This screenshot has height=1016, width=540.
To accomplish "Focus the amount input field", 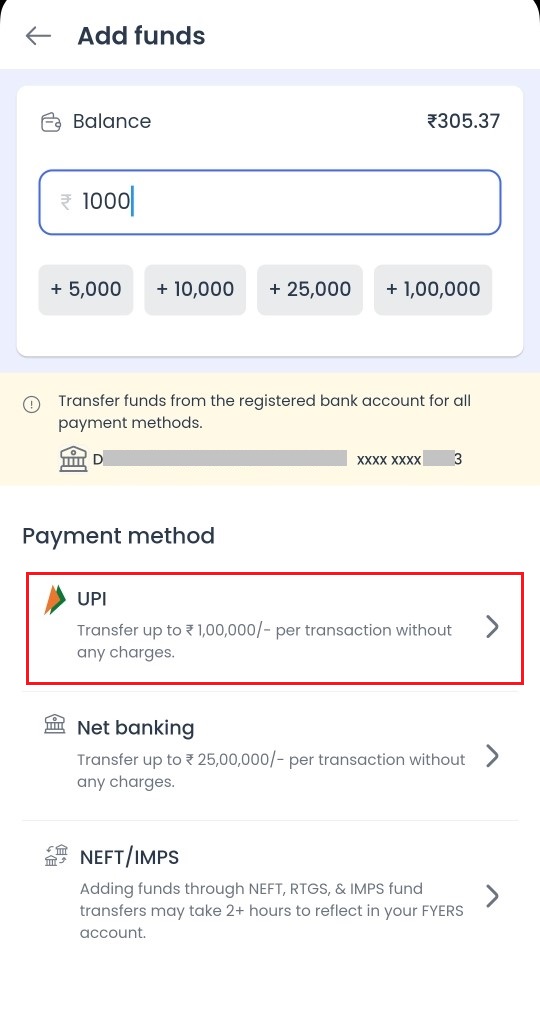I will click(270, 202).
